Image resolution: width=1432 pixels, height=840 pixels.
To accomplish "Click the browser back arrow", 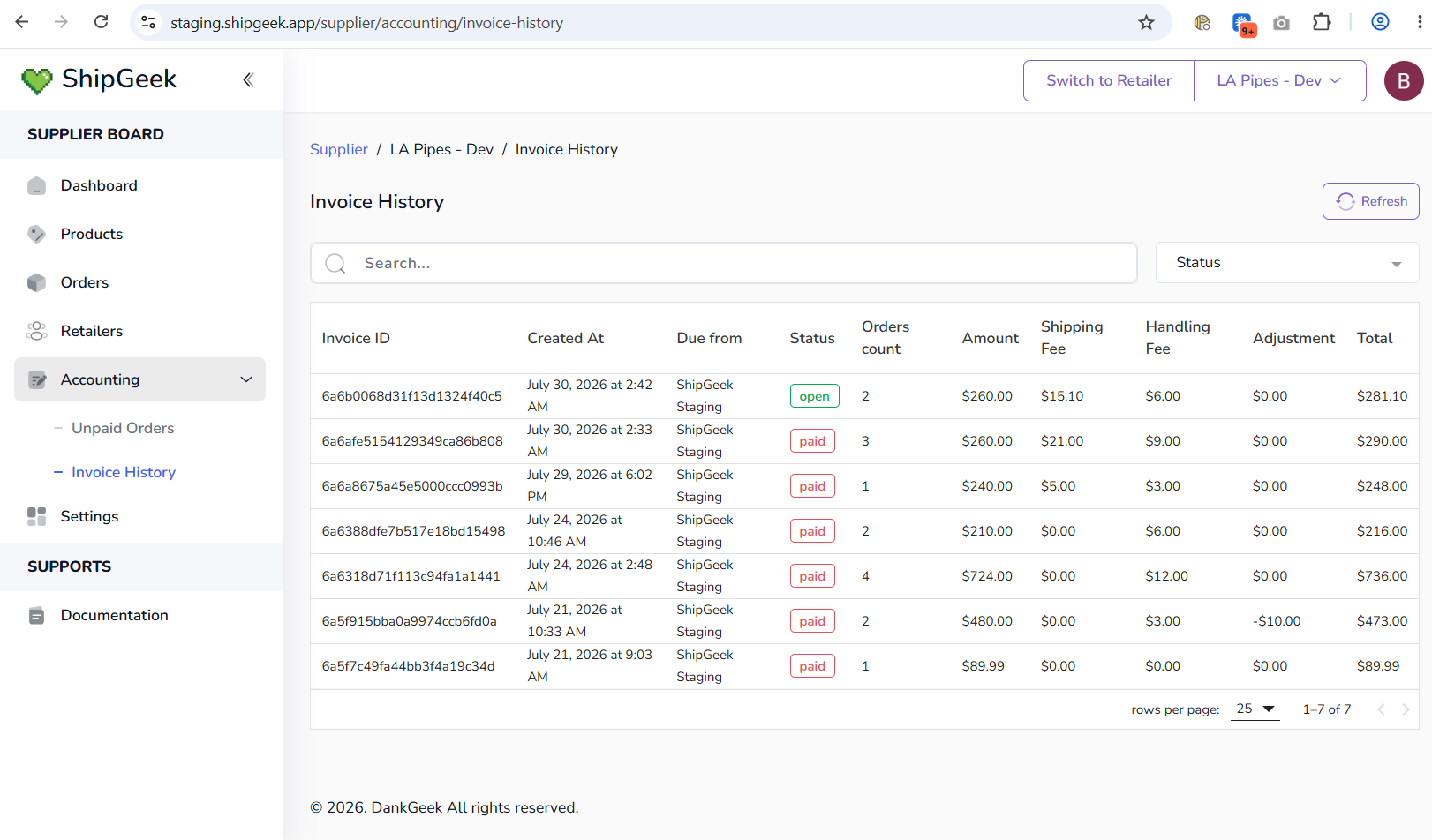I will coord(22,22).
